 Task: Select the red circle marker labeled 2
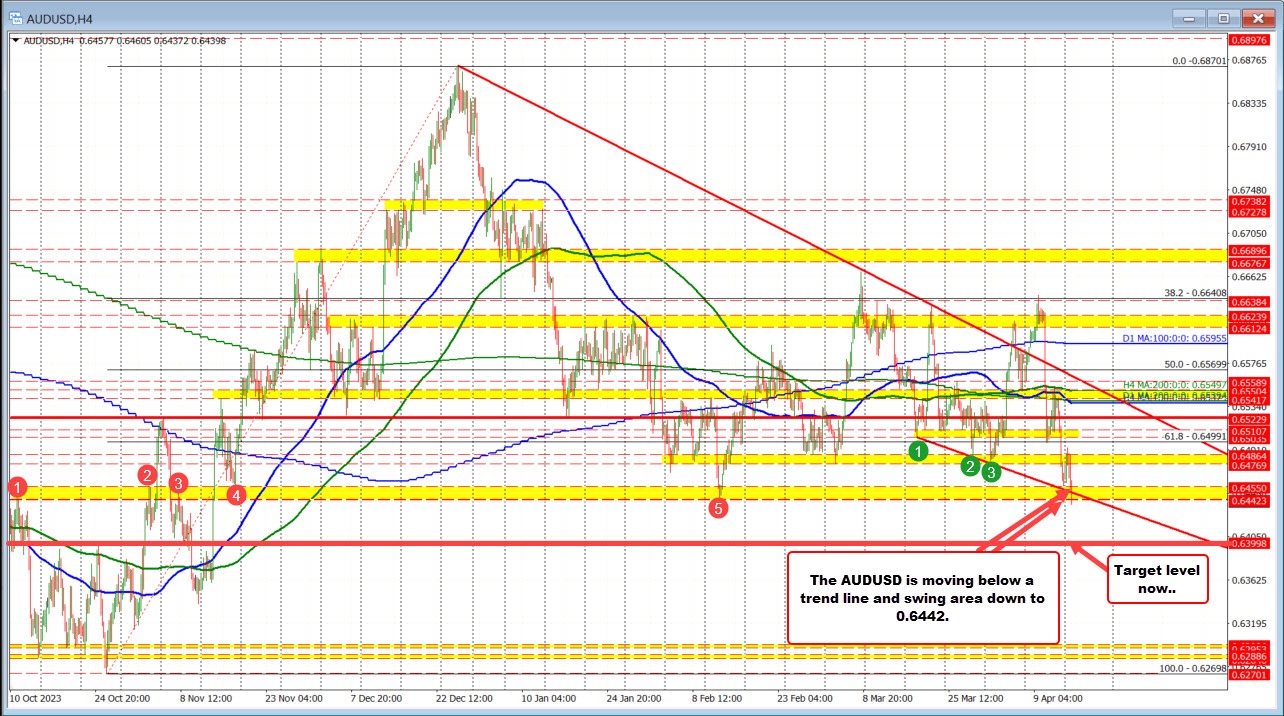(x=147, y=476)
